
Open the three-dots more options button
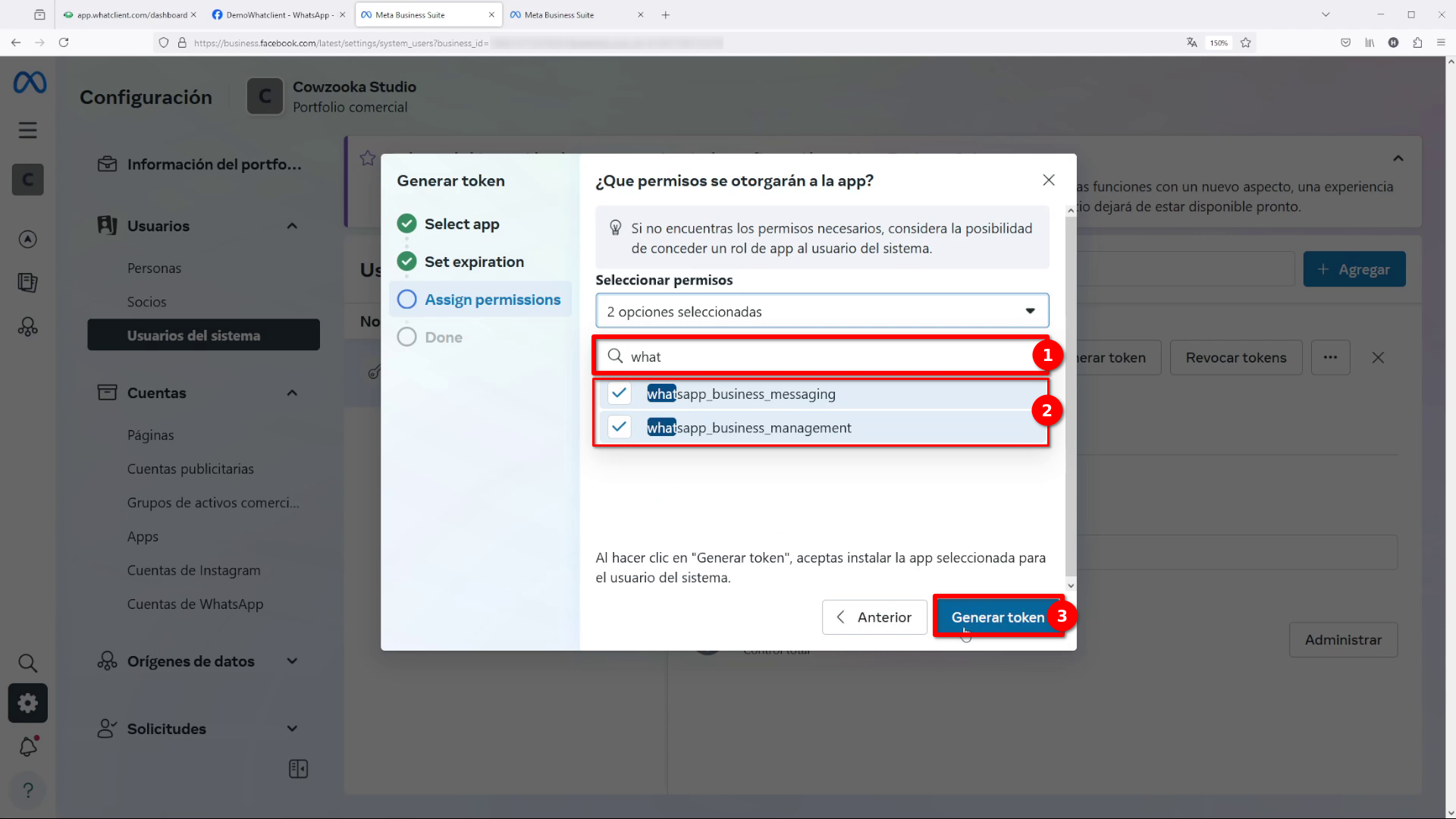[x=1330, y=357]
